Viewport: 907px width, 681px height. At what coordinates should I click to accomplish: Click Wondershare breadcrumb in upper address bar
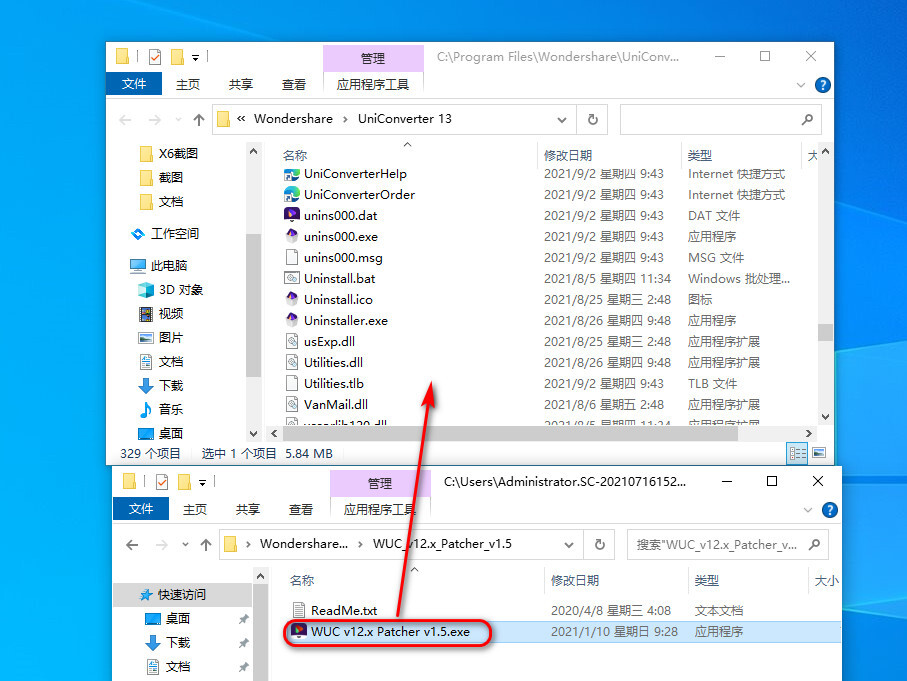click(294, 119)
